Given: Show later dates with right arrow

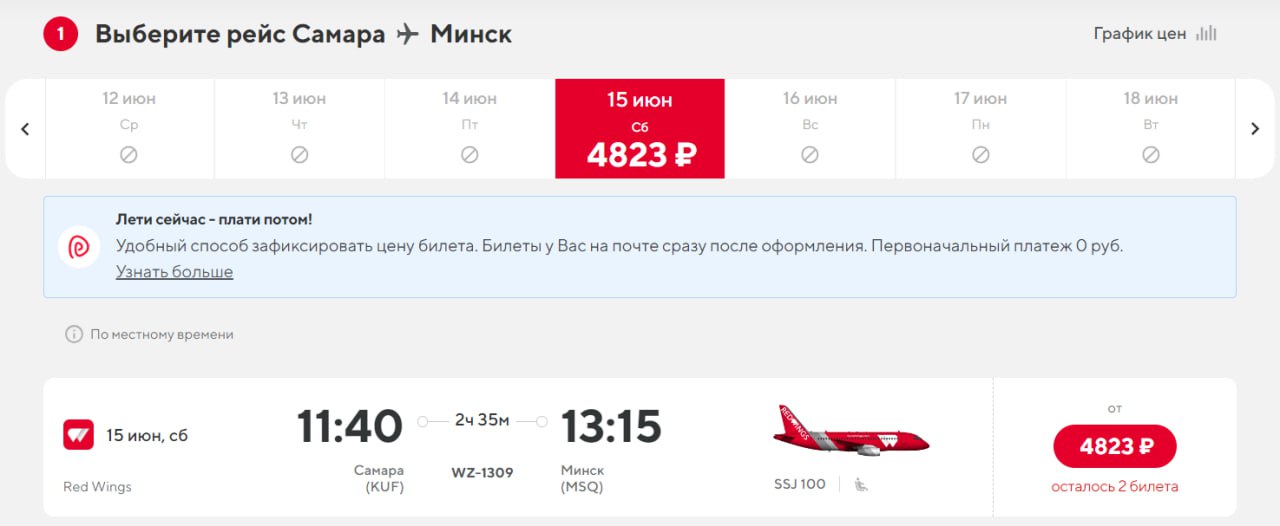Looking at the screenshot, I should [1255, 129].
